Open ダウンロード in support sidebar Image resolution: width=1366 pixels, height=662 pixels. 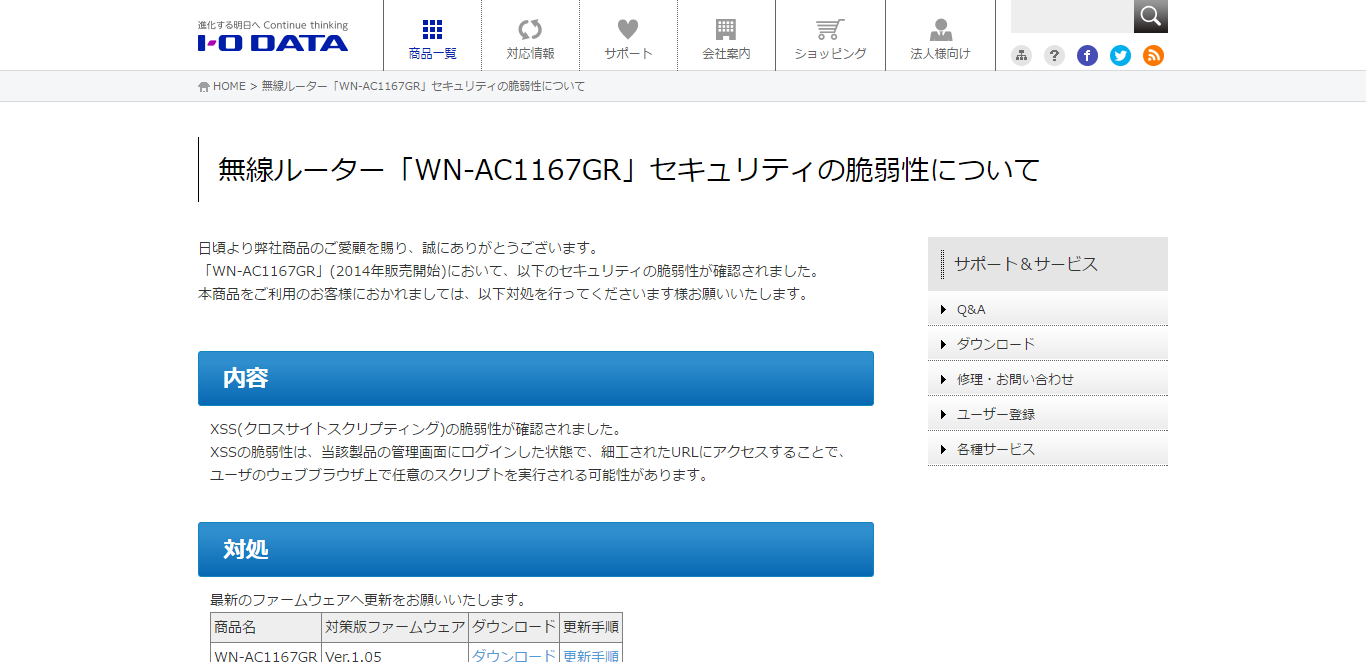tap(1048, 344)
